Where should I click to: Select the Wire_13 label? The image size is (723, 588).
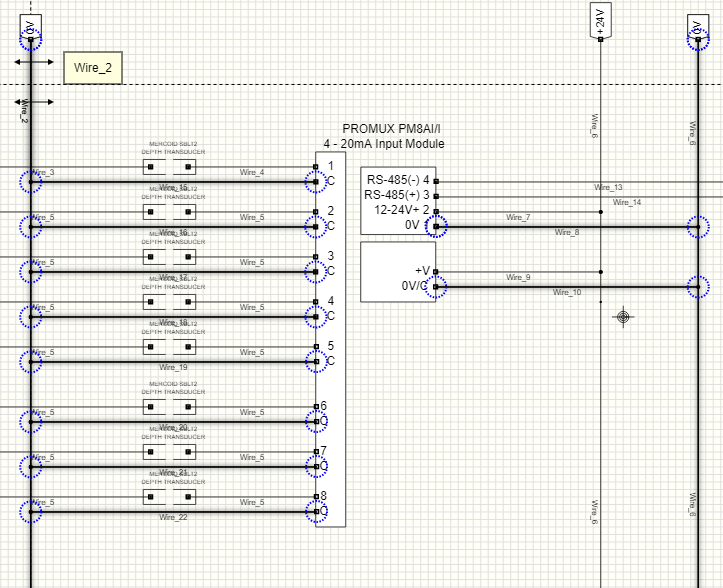click(608, 187)
